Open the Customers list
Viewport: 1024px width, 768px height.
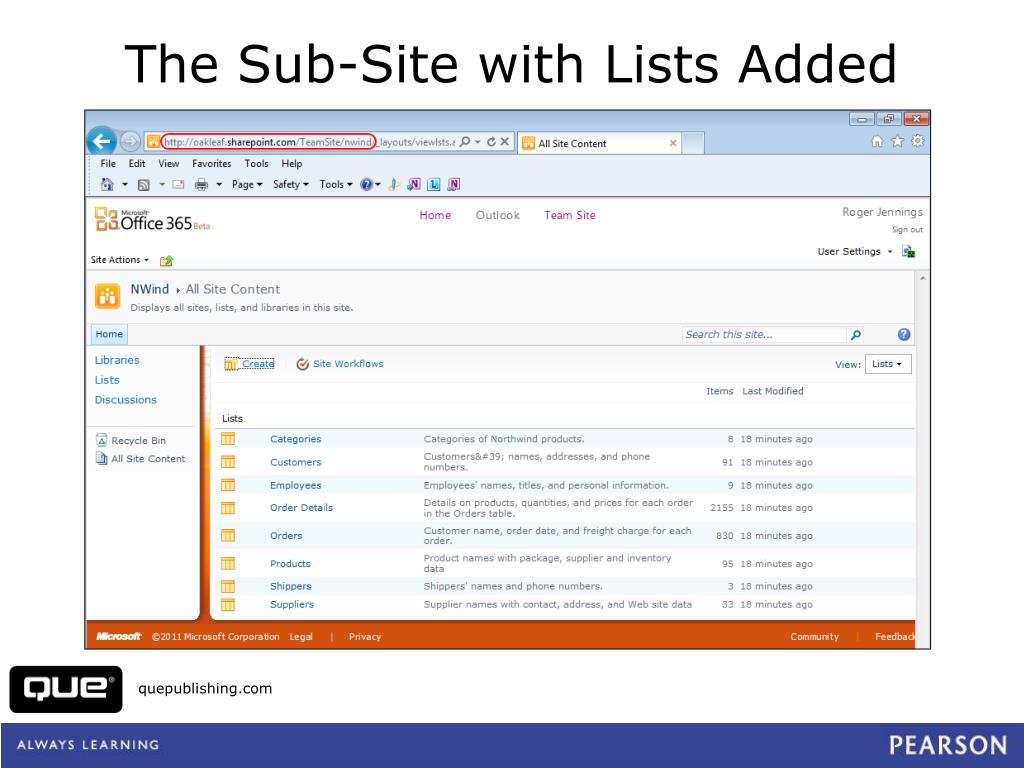click(296, 462)
